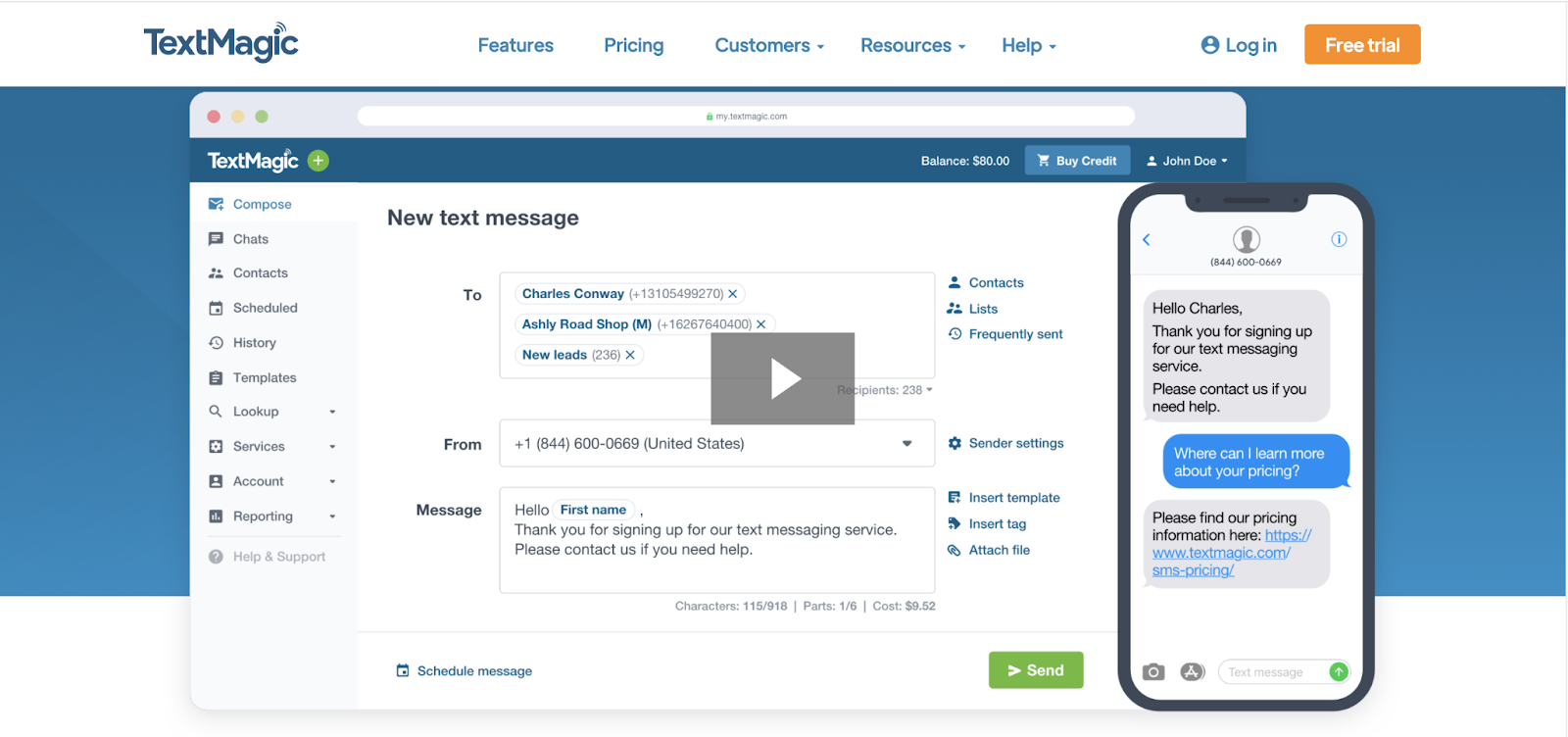Viewport: 1568px width, 737px height.
Task: Expand the Account sidebar section
Action: click(x=273, y=481)
